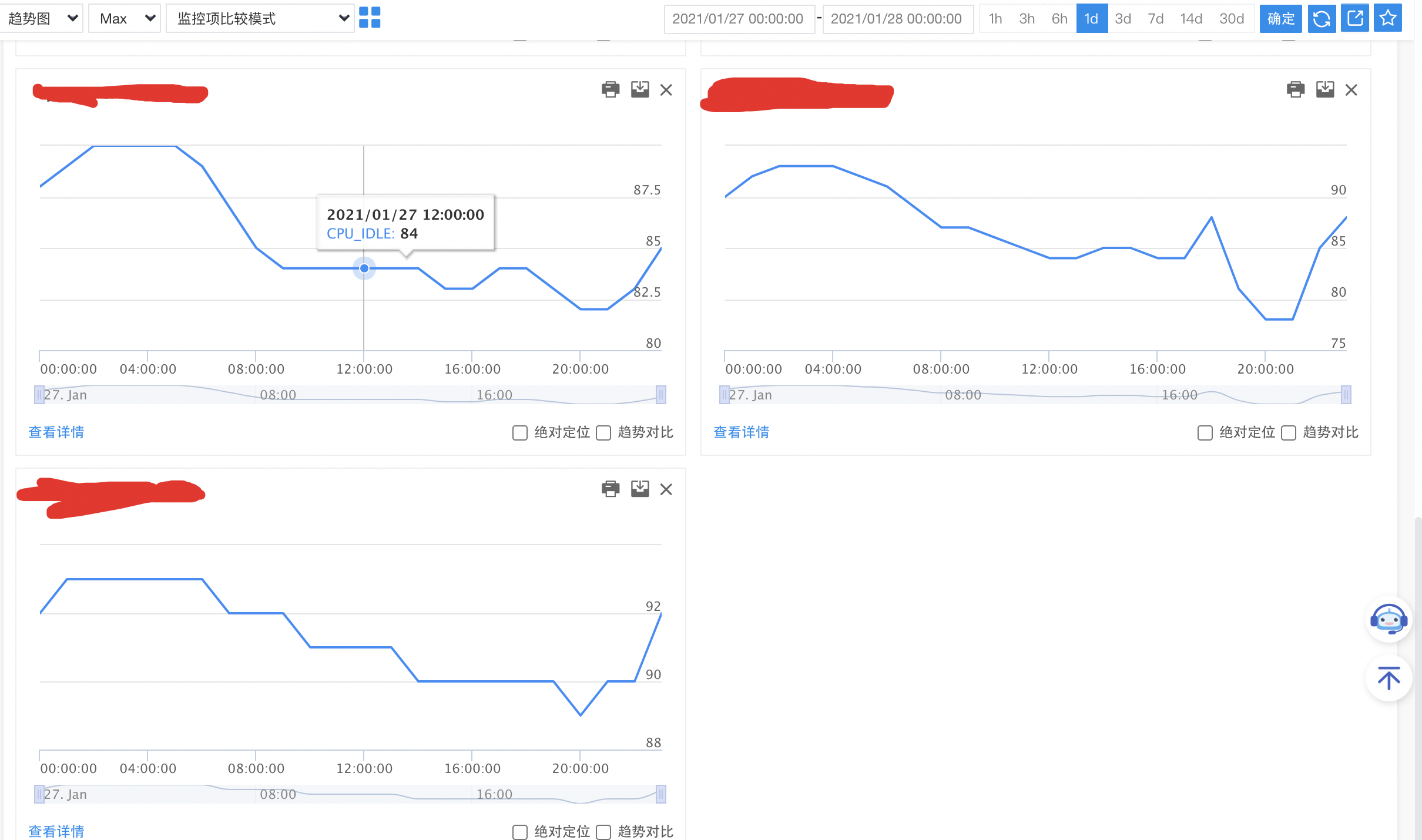Enable 趋势对比 in the top-right chart
Image resolution: width=1422 pixels, height=840 pixels.
tap(1289, 433)
